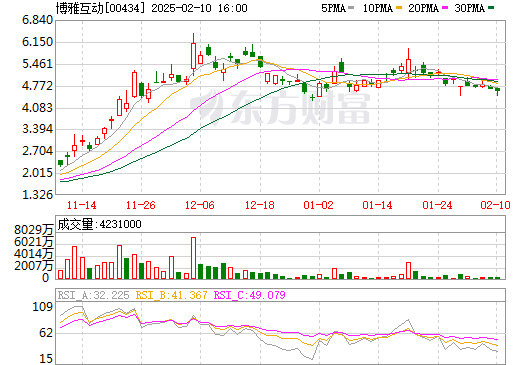520x365 pixels.
Task: Click the 2.015 price axis label
Action: pos(38,173)
